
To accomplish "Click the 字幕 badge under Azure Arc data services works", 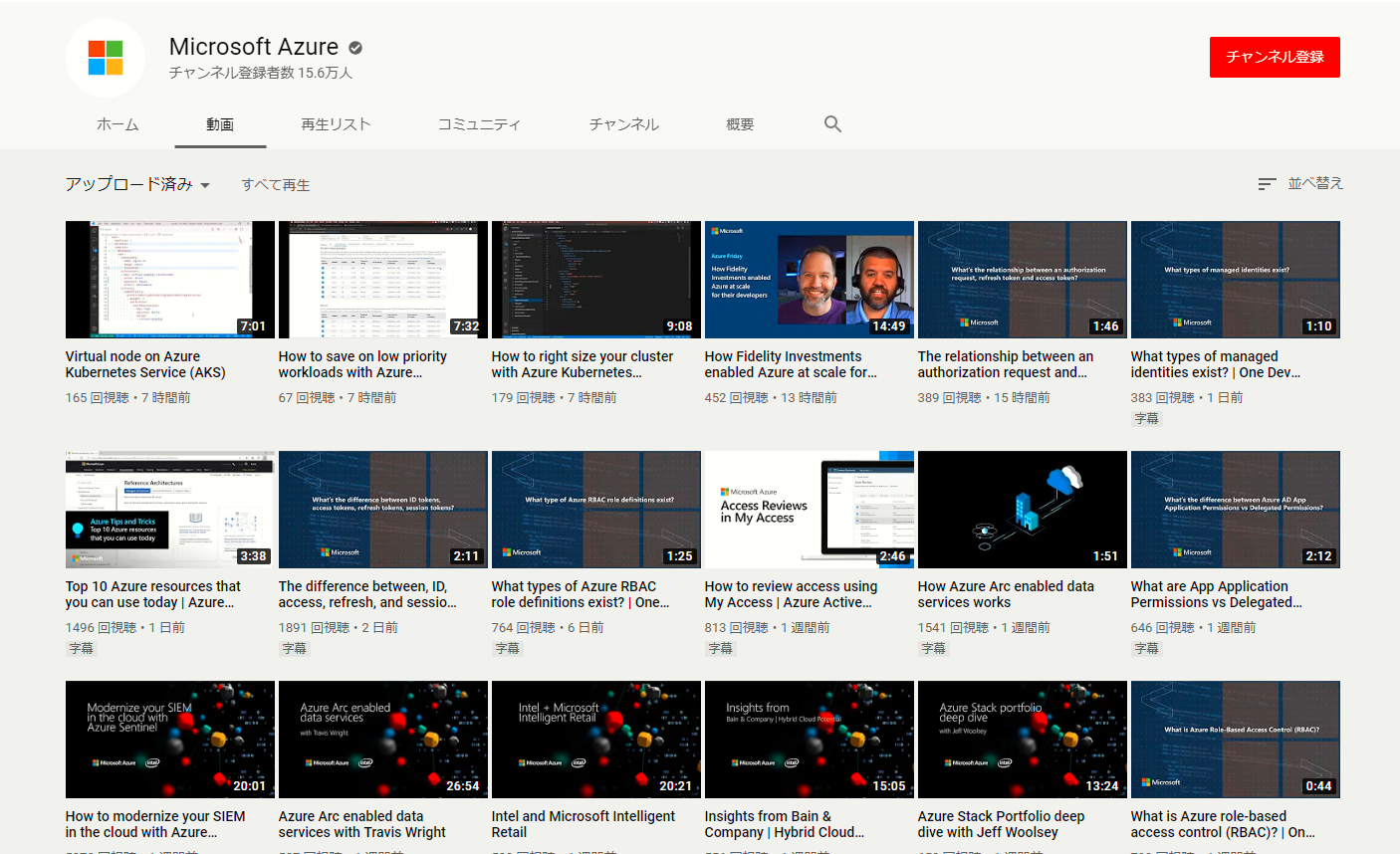I will 934,649.
